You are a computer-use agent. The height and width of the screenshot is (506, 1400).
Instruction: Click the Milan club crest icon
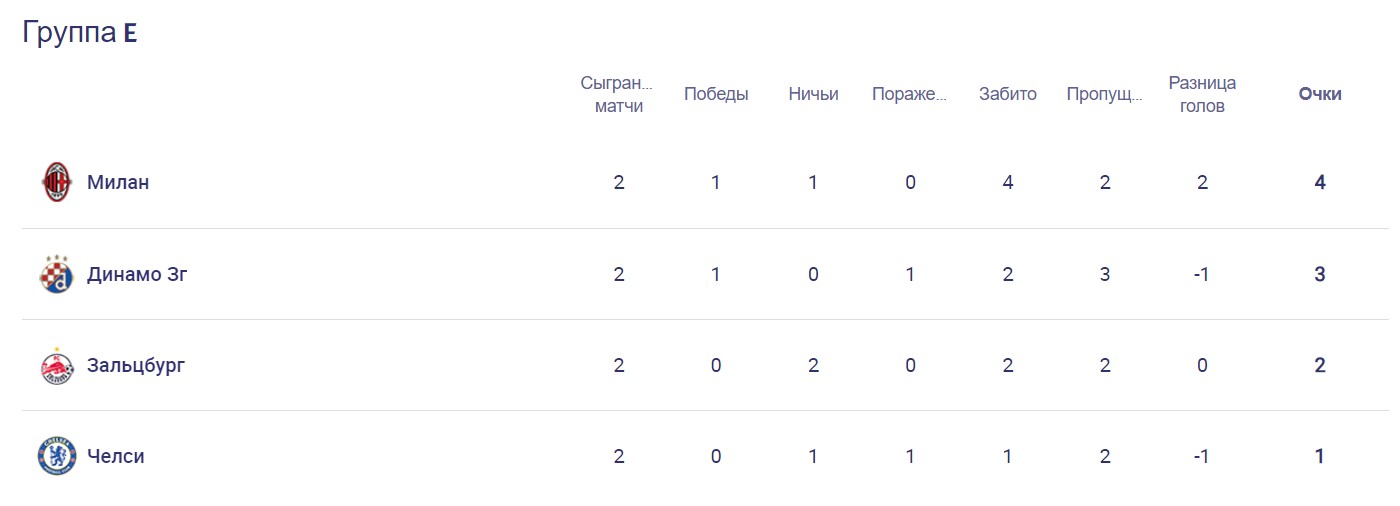57,182
